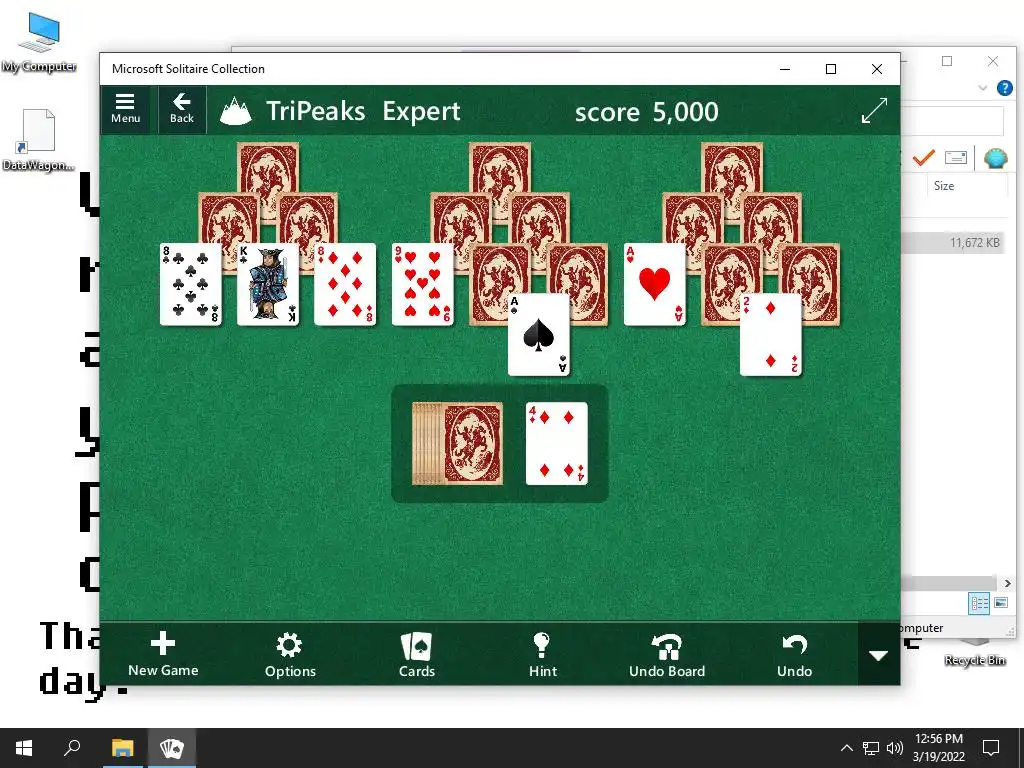Switch Explorer to large icons view
Viewport: 1024px width, 768px height.
1000,603
